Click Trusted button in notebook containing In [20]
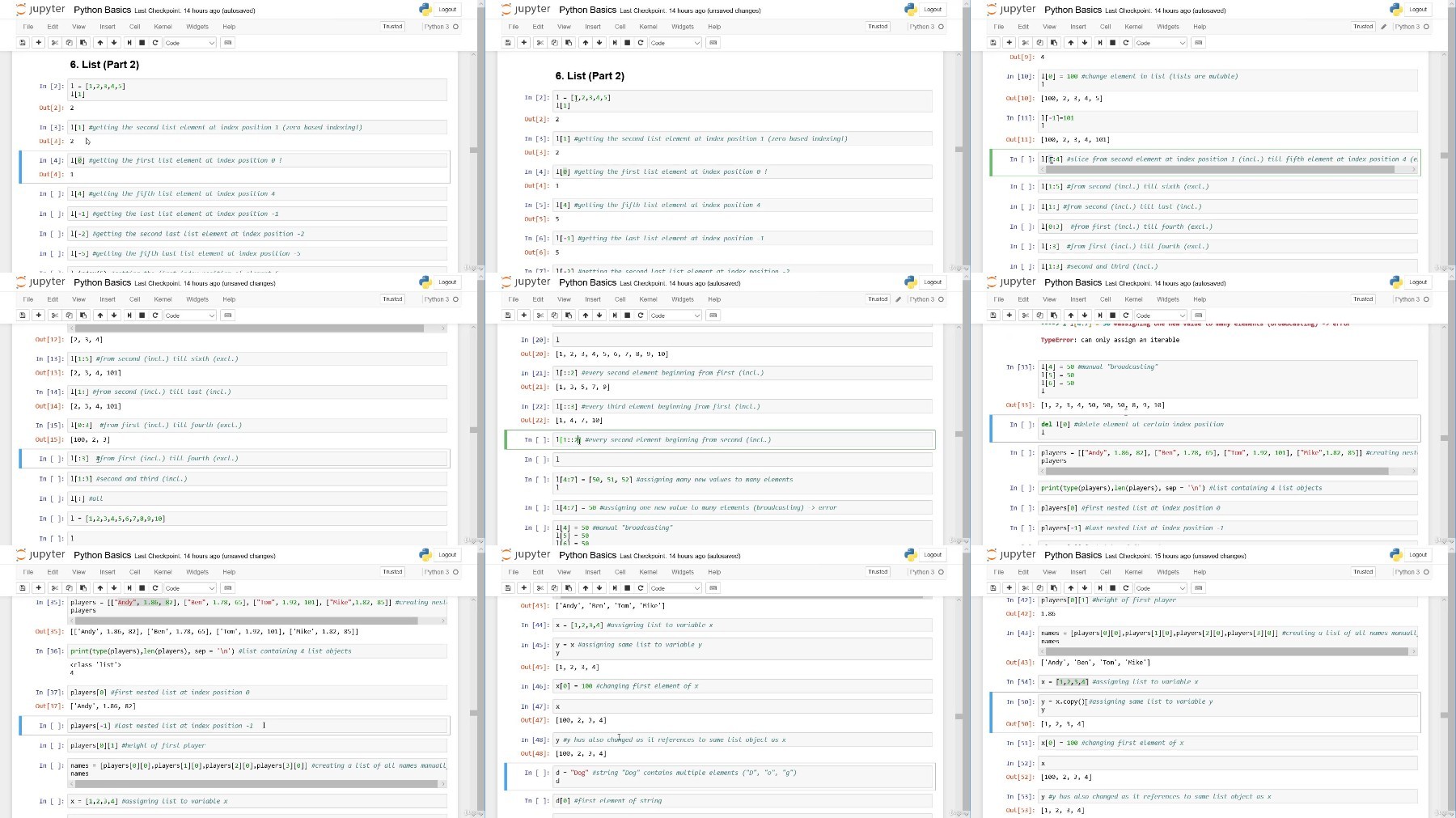Image resolution: width=1456 pixels, height=818 pixels. coord(878,299)
